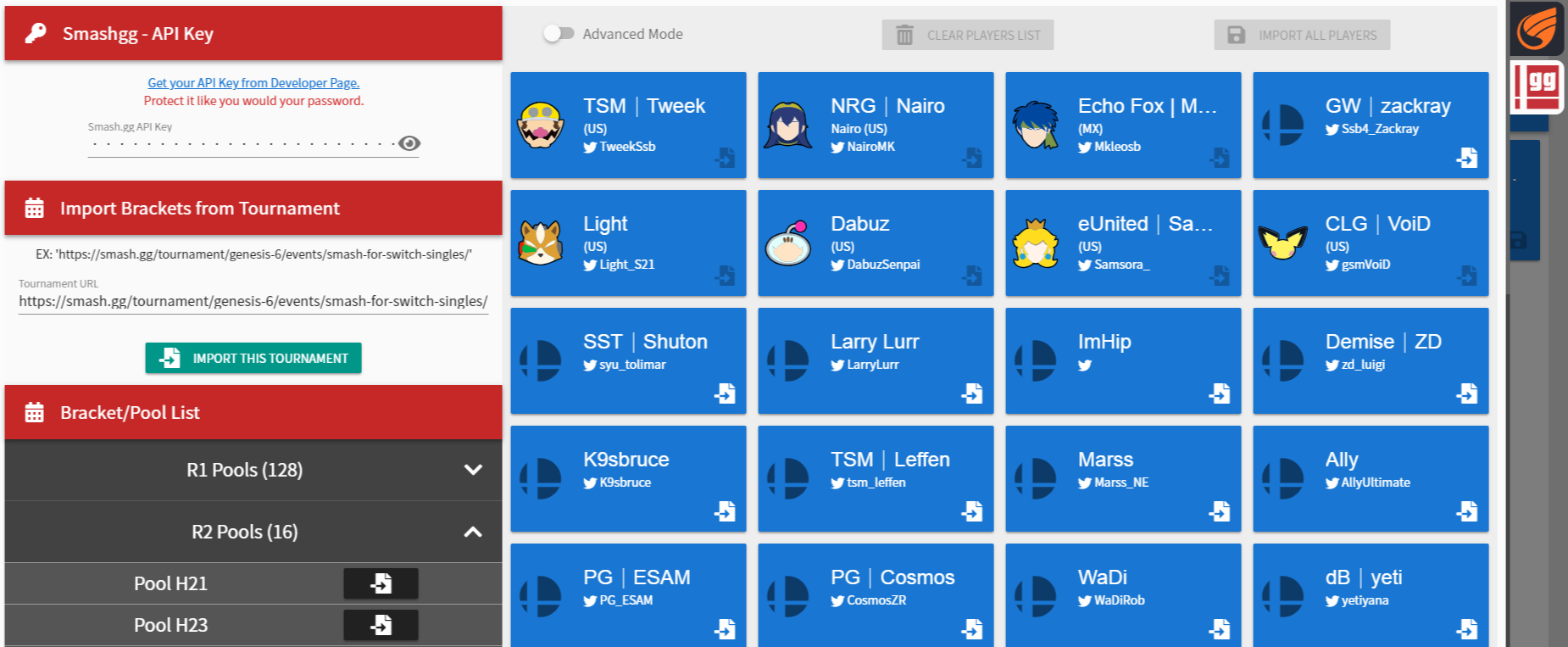This screenshot has width=1568, height=647.
Task: Click the Pichu character icon for VoiD
Action: [1283, 243]
